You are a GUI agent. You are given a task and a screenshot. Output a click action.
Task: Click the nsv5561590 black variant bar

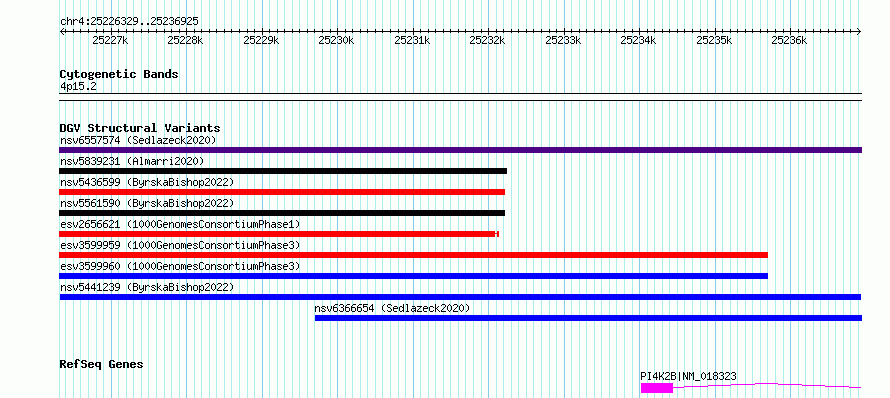pyautogui.click(x=282, y=213)
